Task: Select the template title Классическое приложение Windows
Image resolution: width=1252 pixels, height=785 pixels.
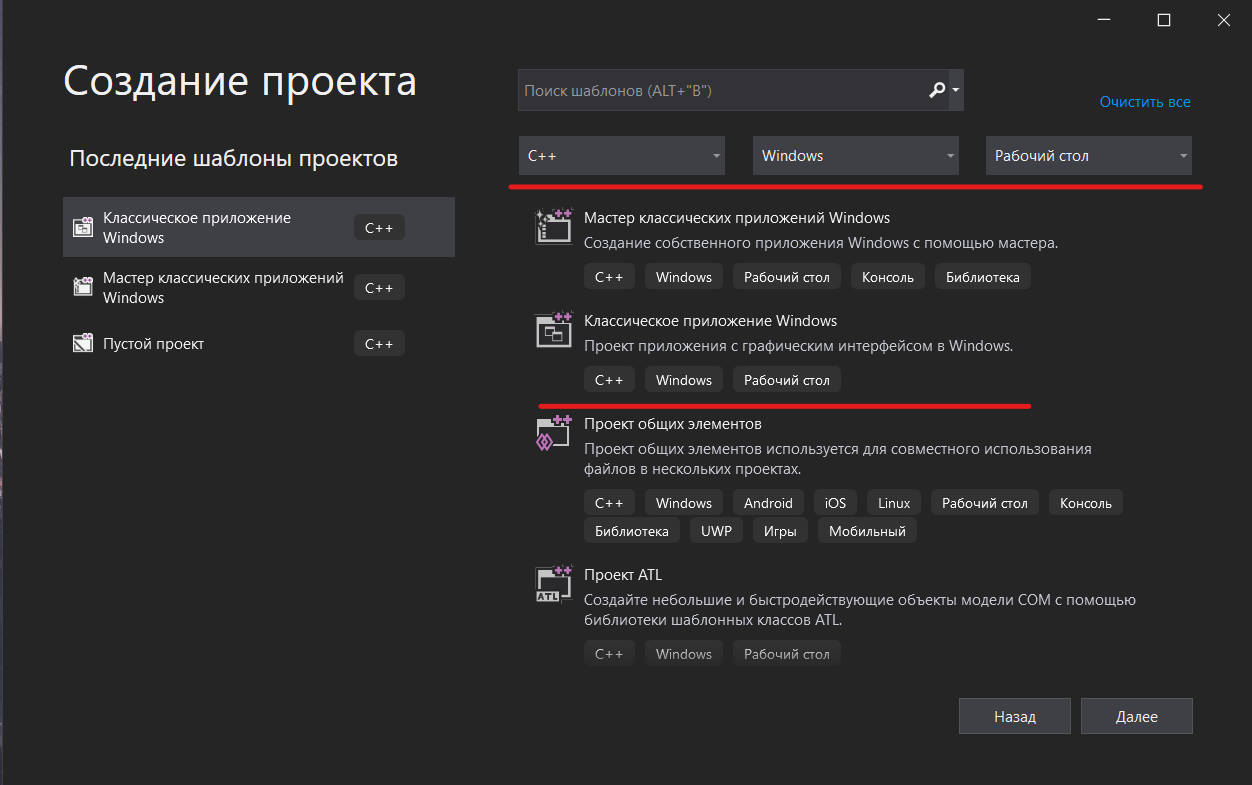Action: (x=710, y=321)
